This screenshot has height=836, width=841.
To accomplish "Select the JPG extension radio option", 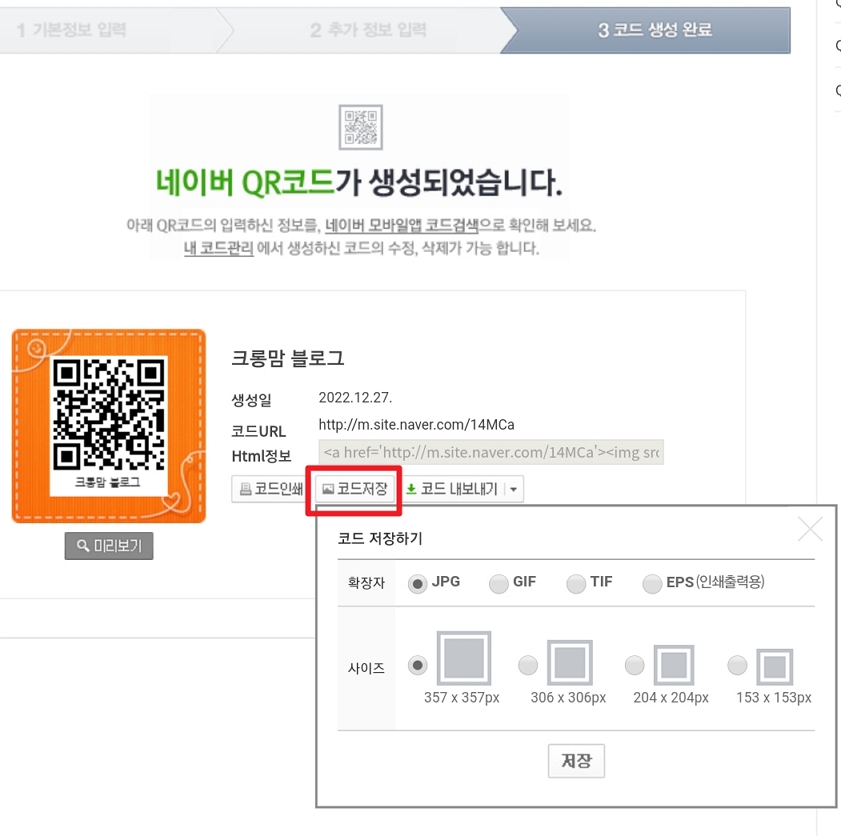I will 419,584.
